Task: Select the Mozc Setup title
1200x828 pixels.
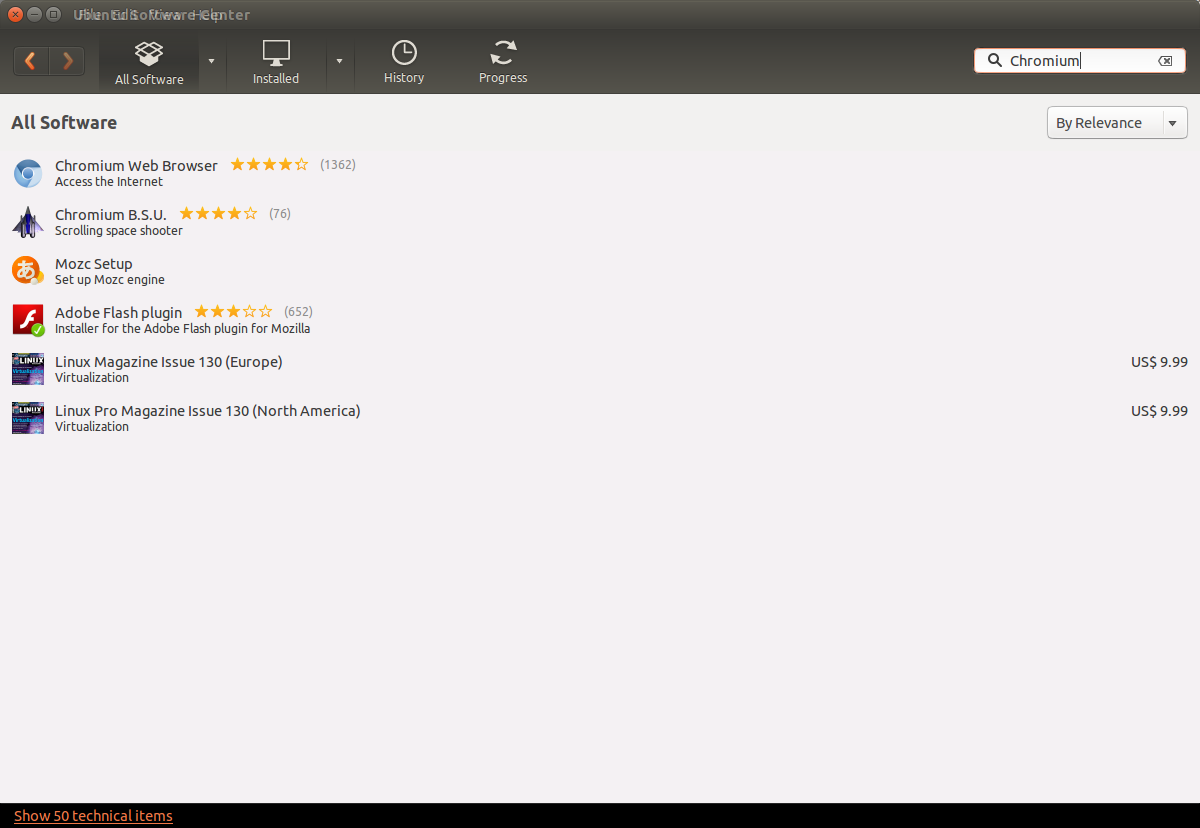Action: pos(94,264)
